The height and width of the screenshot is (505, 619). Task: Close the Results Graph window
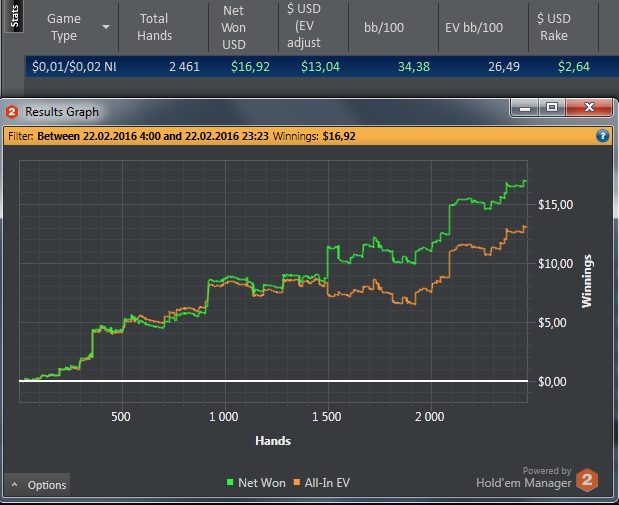589,107
